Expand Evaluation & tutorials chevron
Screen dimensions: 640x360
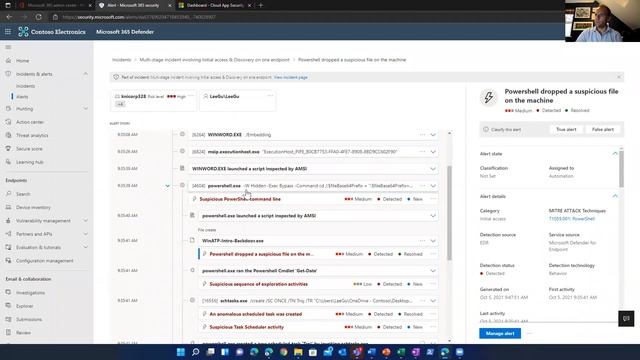(x=86, y=247)
